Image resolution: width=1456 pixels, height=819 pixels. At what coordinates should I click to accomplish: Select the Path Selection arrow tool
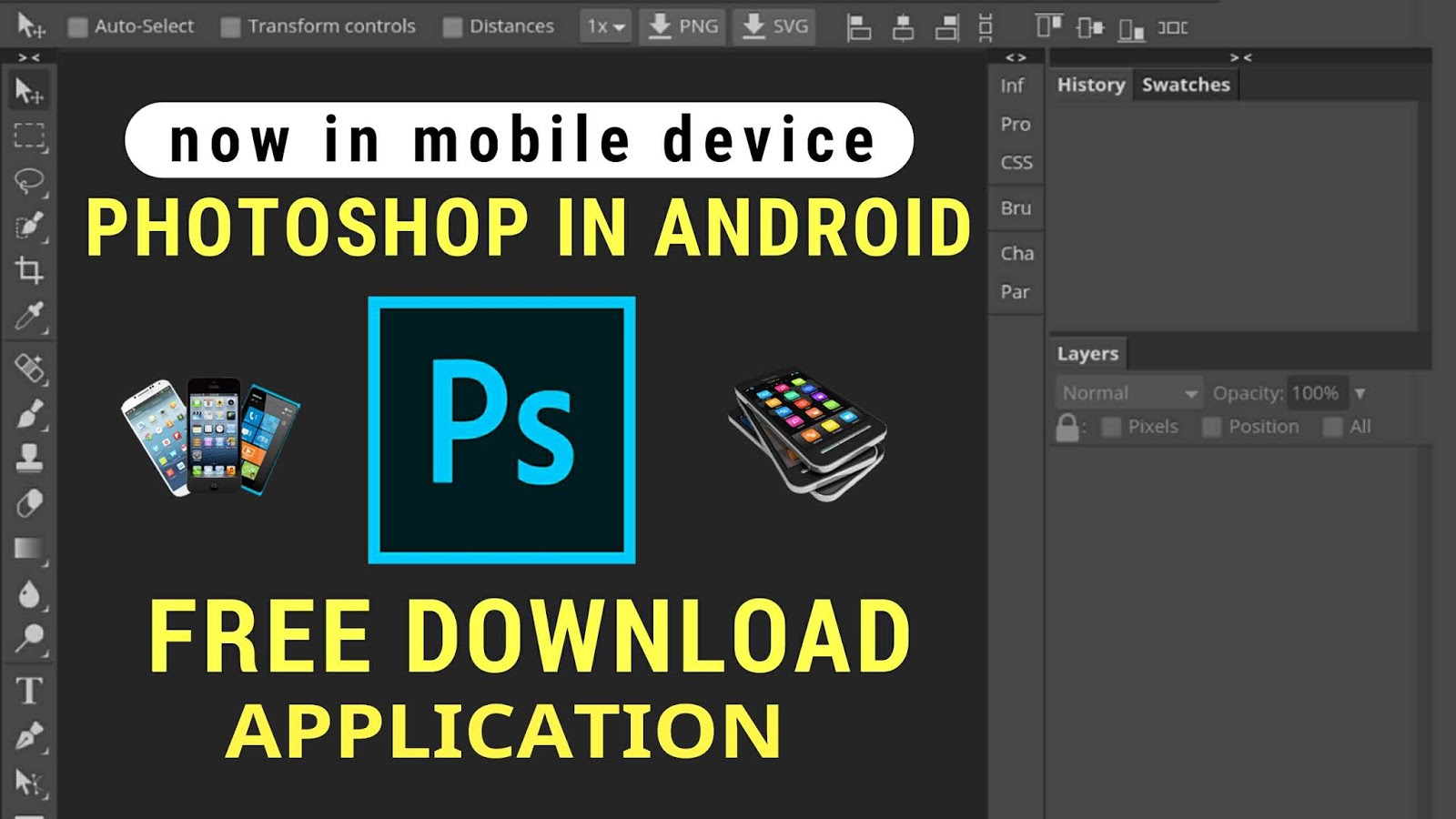point(29,782)
